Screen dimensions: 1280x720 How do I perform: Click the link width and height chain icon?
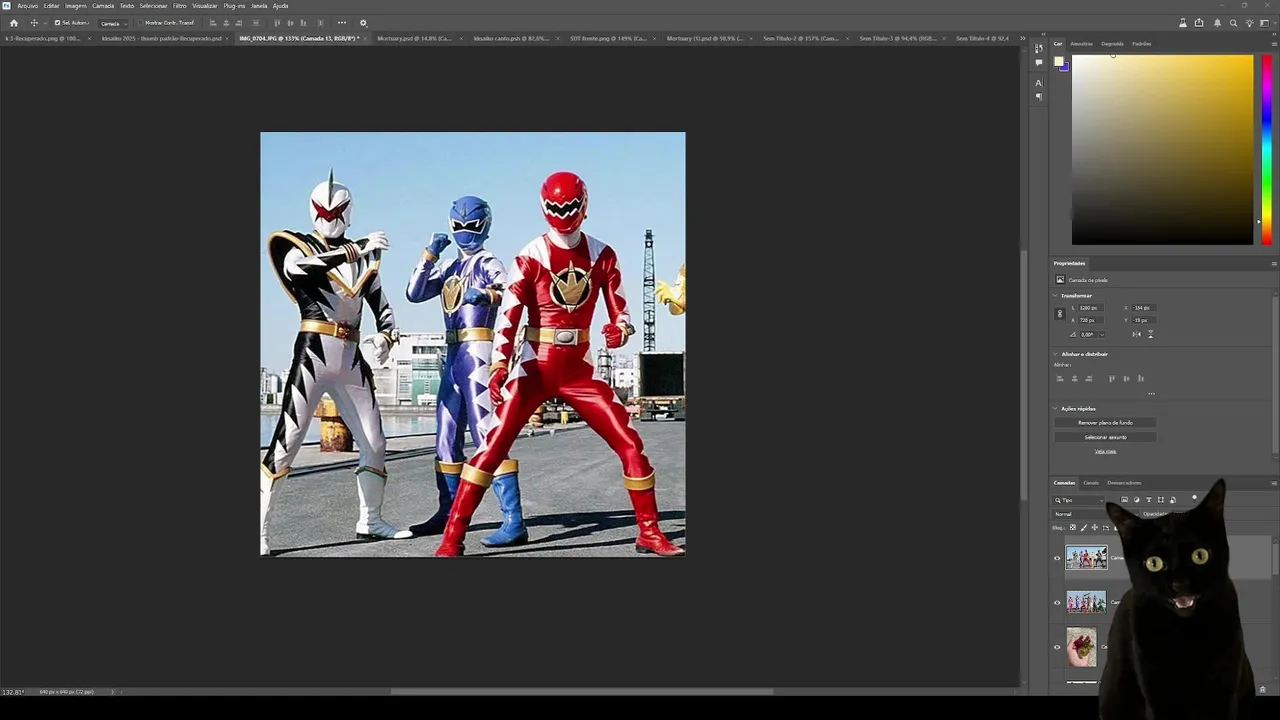1060,314
